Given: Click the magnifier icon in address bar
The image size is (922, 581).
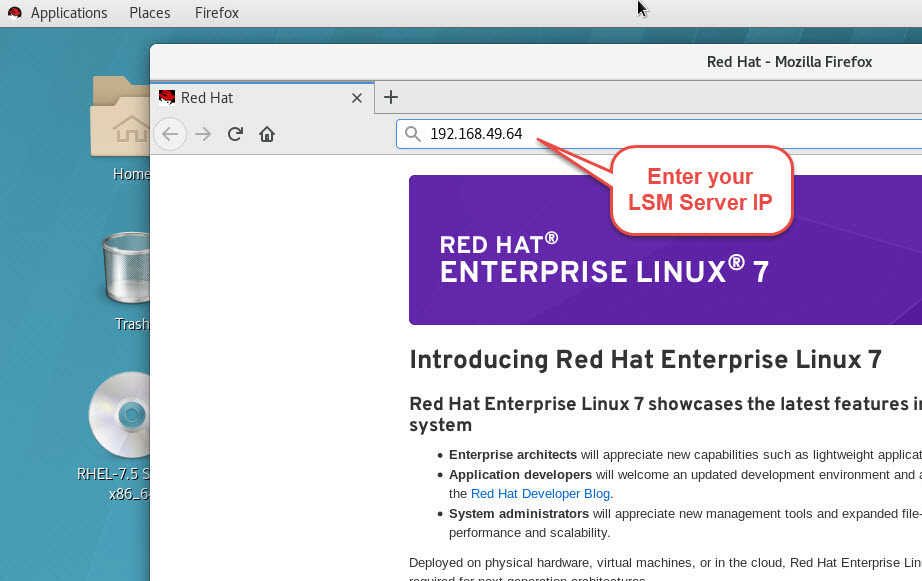Looking at the screenshot, I should 414,134.
